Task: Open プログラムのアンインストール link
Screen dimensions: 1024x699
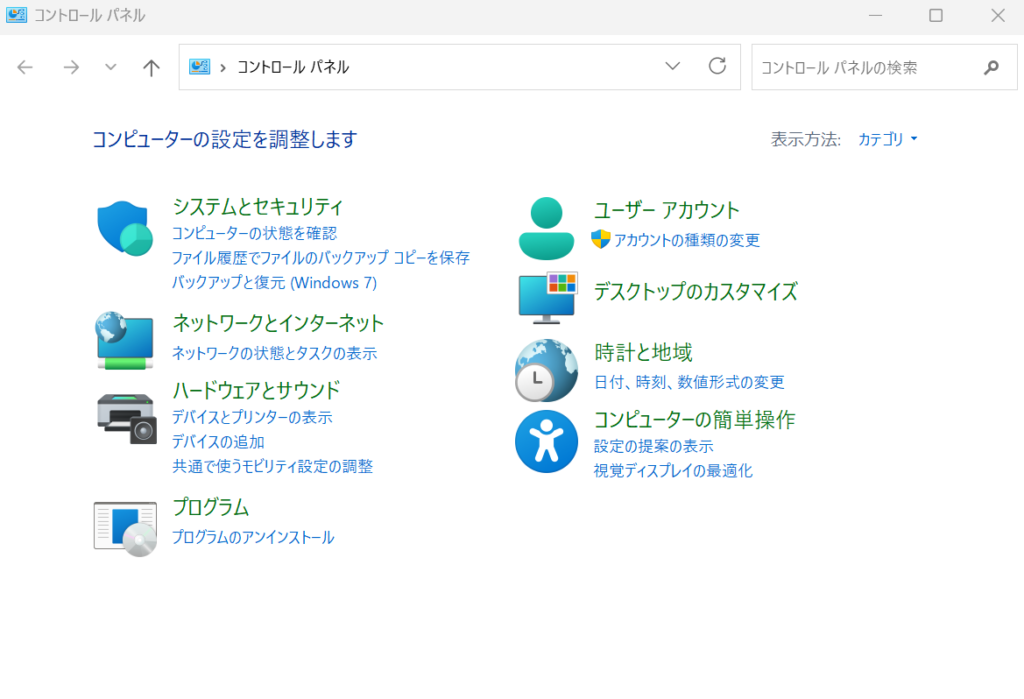Action: point(253,537)
